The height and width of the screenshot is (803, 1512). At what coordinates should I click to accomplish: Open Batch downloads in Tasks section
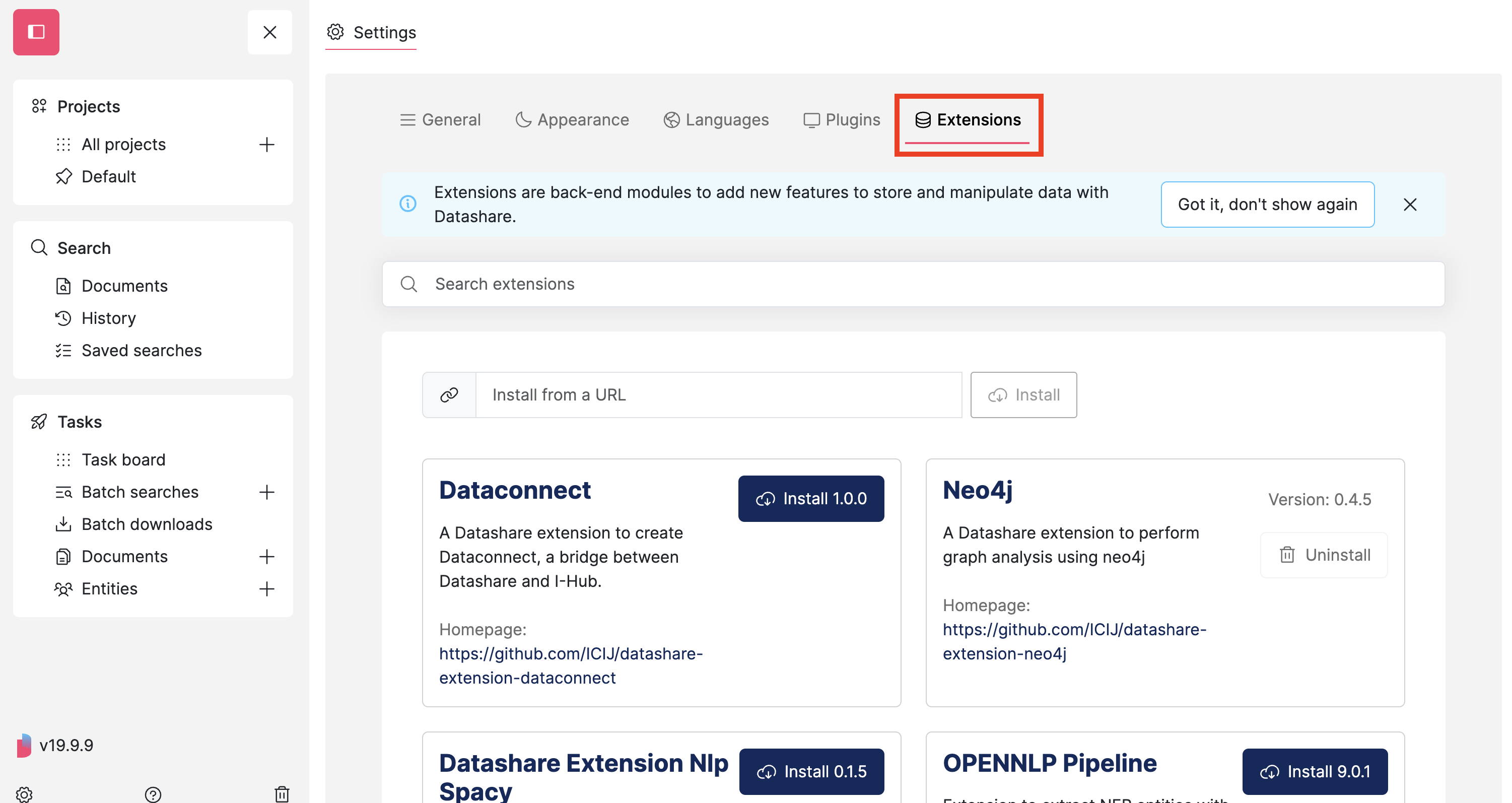pos(146,523)
